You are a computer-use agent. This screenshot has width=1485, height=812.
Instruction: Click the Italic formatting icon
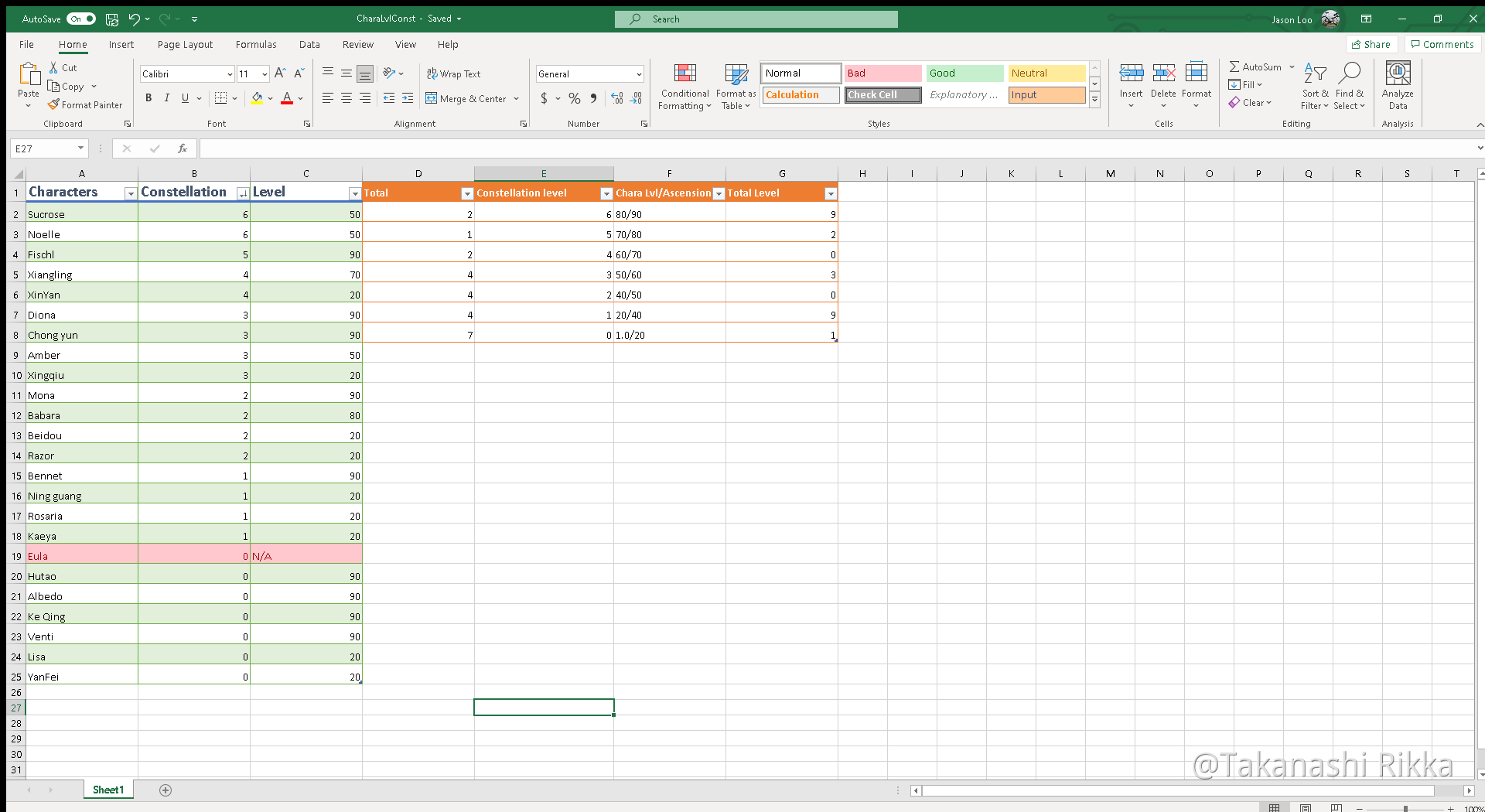tap(166, 98)
